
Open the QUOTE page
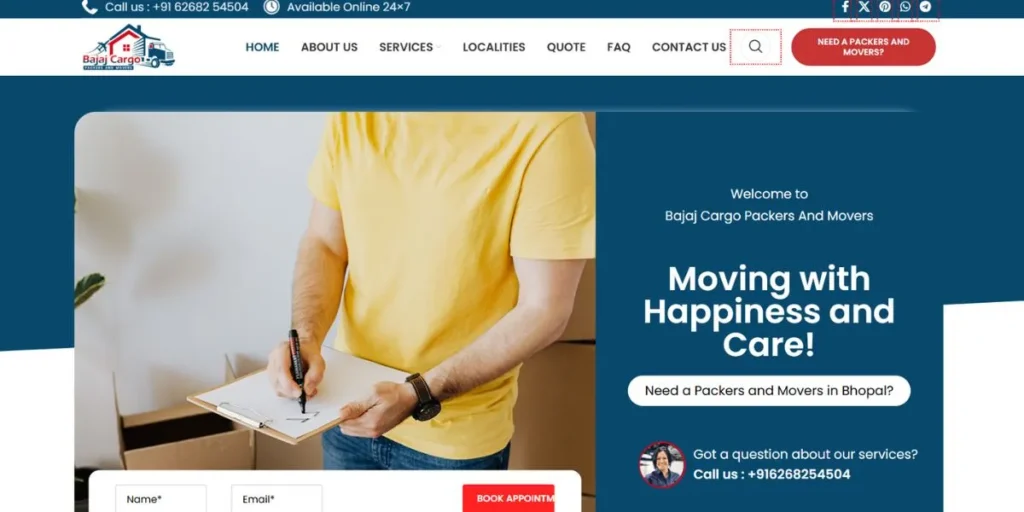[566, 47]
